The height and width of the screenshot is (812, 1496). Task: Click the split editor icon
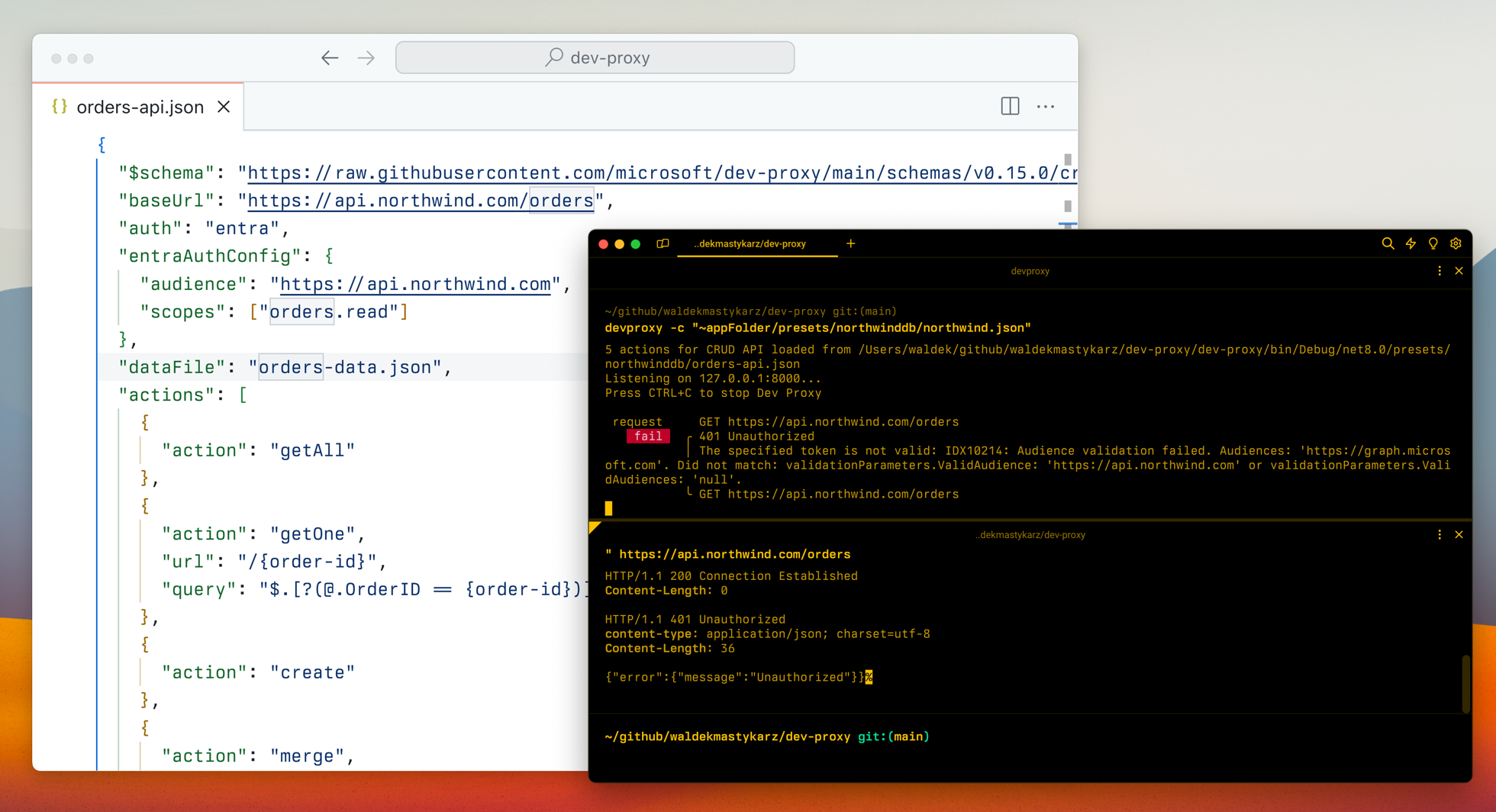(1009, 107)
